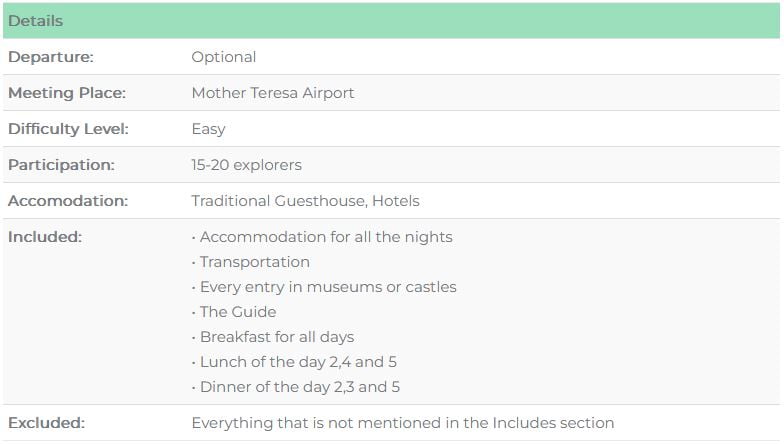Click Mother Teresa Airport text
This screenshot has width=784, height=444.
click(272, 93)
